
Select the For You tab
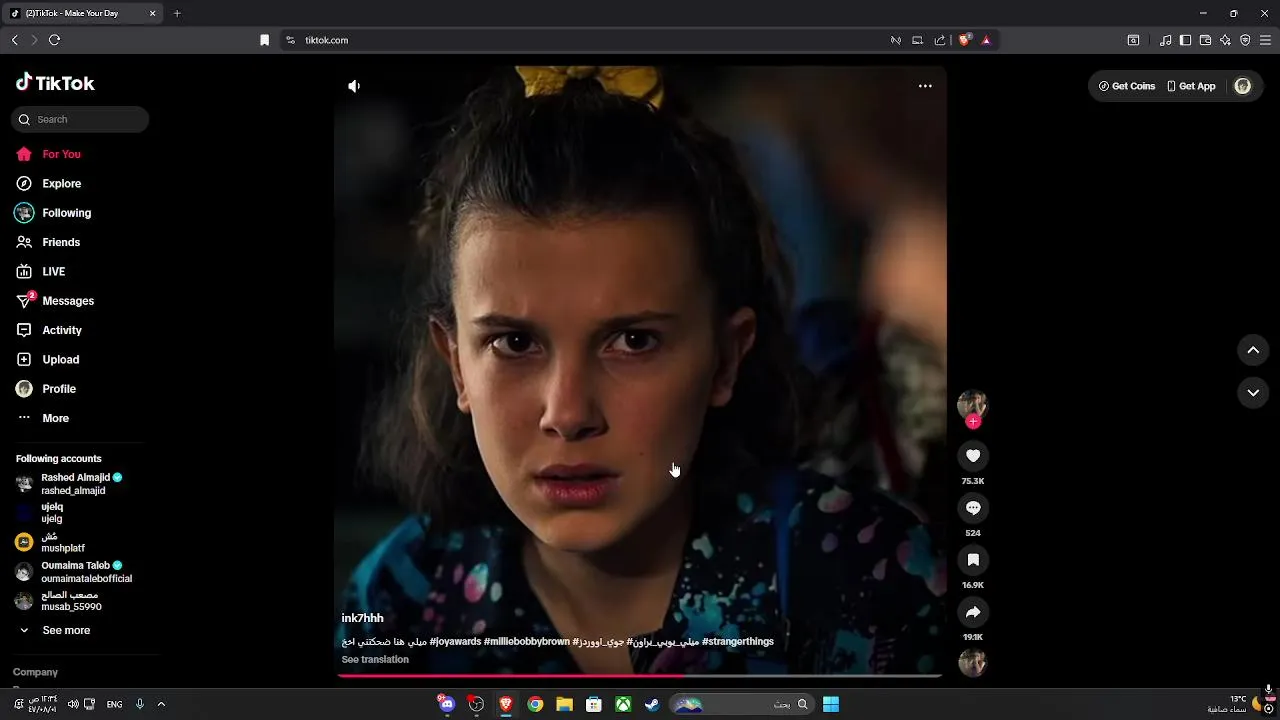coord(48,154)
